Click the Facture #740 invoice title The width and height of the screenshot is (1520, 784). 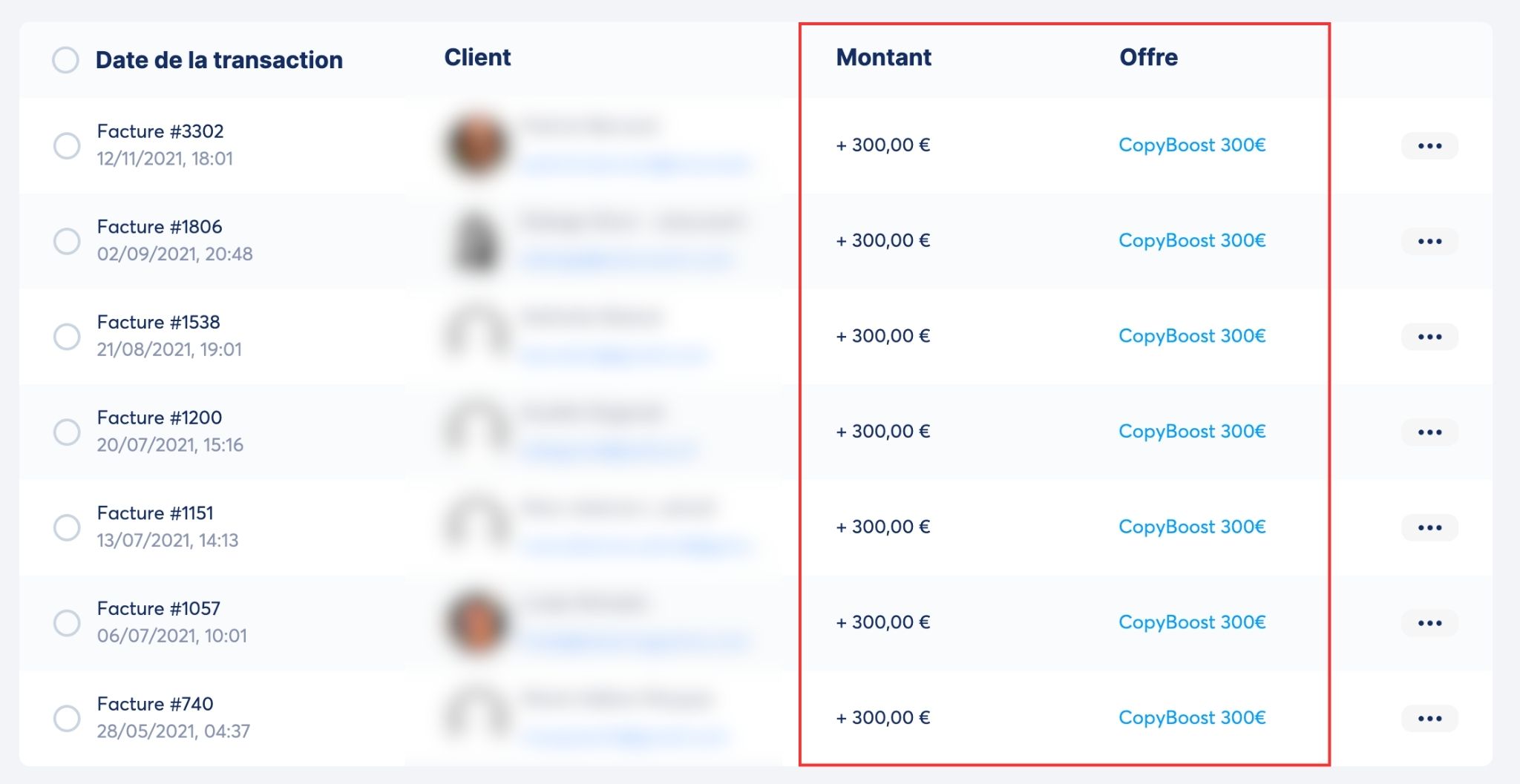(x=155, y=704)
